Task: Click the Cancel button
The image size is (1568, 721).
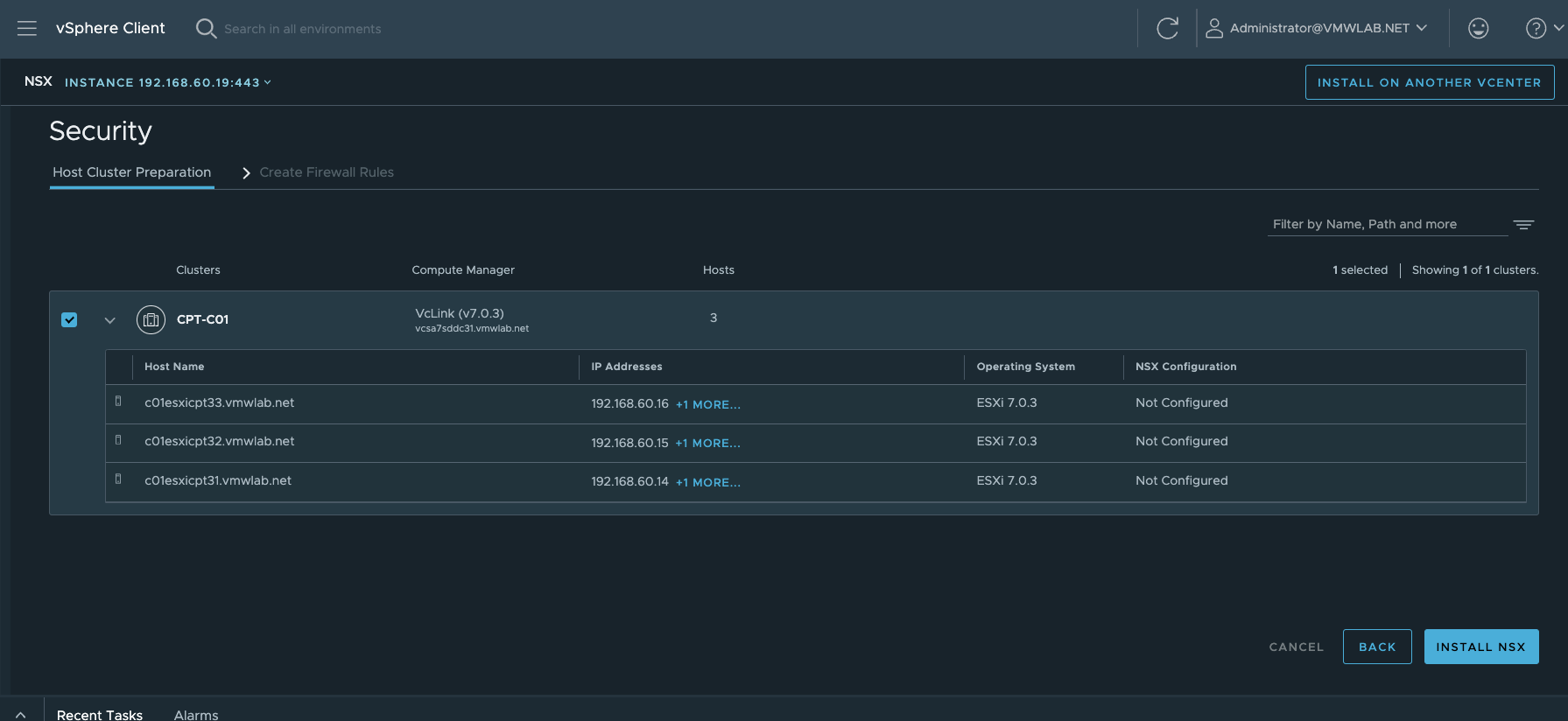Action: point(1297,647)
